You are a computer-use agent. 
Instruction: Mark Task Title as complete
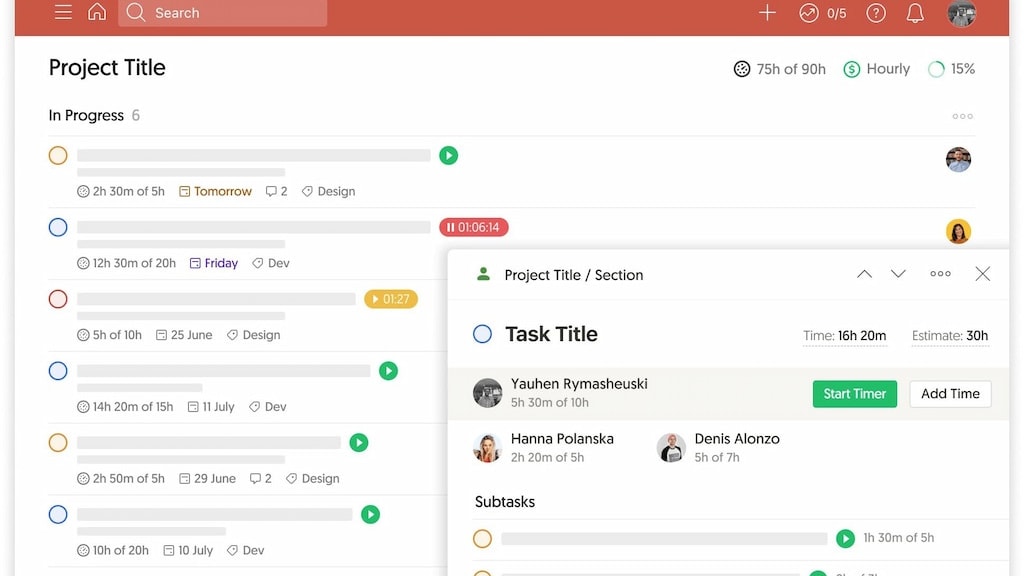[x=483, y=334]
